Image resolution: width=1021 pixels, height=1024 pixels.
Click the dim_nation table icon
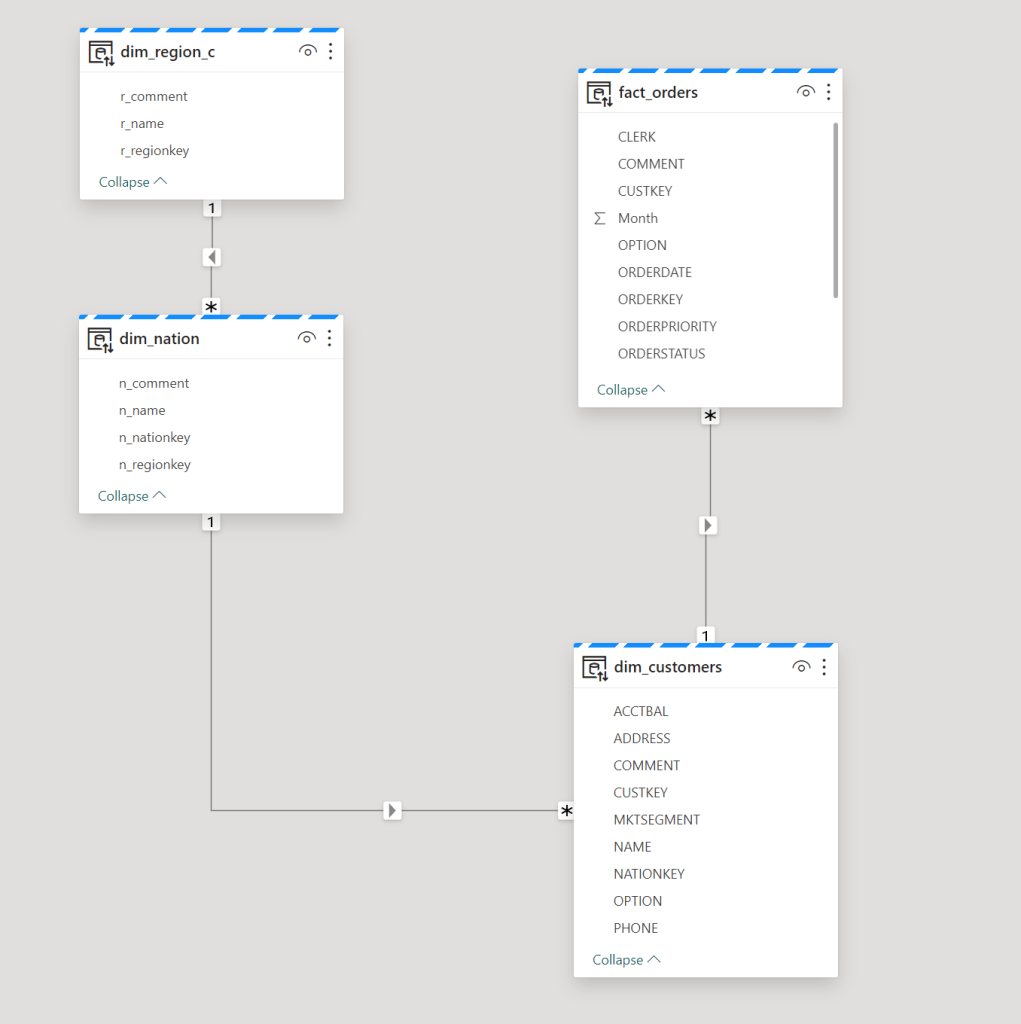[101, 340]
